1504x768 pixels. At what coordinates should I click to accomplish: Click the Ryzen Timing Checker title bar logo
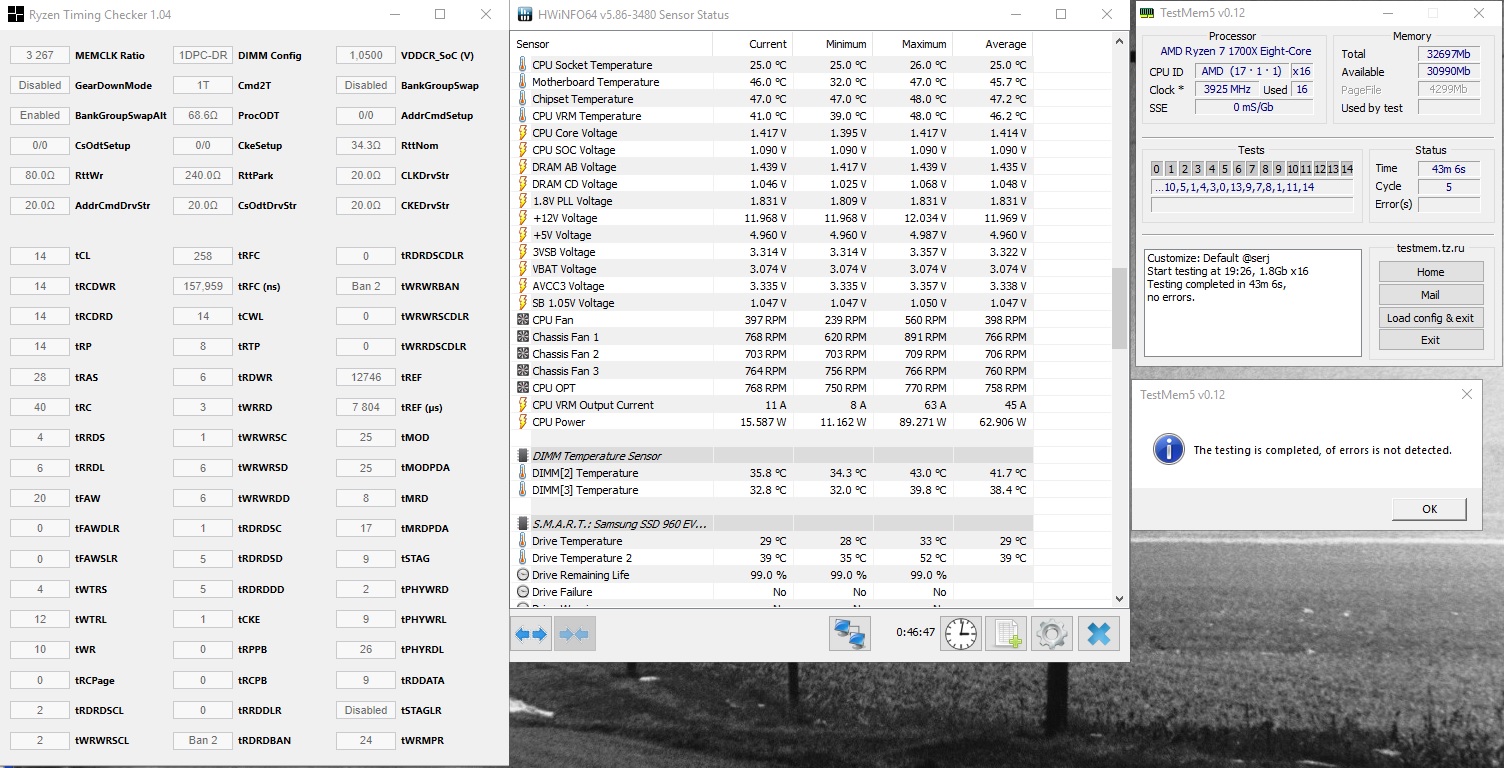coord(15,15)
